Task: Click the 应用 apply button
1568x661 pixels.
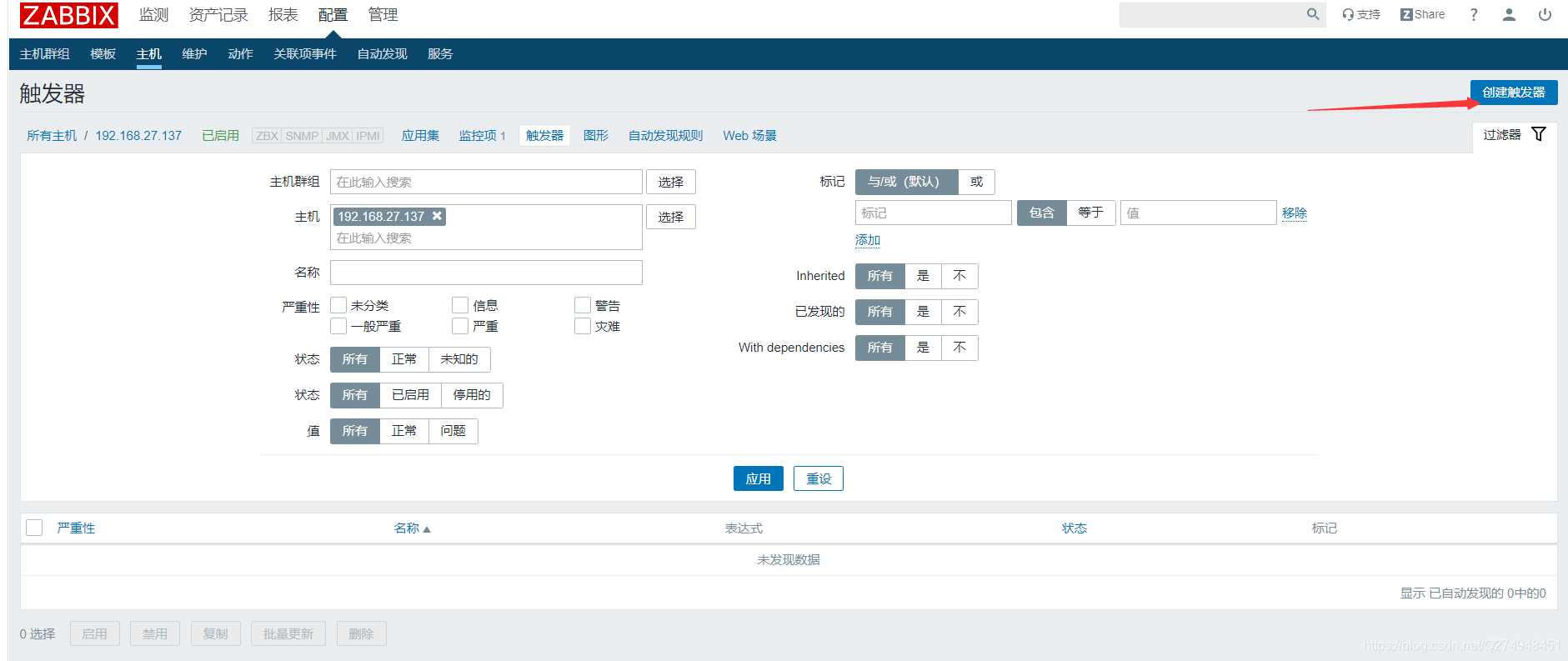Action: tap(759, 478)
